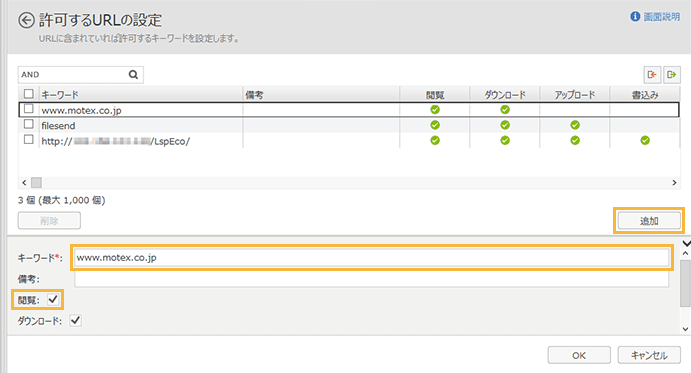Click ダウンロード green check for LspEco row
The image size is (691, 373).
point(505,141)
